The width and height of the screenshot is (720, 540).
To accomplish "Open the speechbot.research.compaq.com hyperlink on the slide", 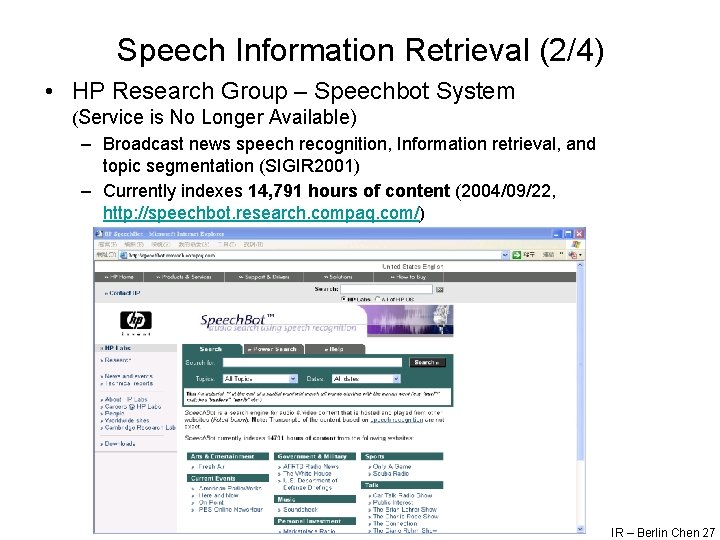I will coord(261,213).
